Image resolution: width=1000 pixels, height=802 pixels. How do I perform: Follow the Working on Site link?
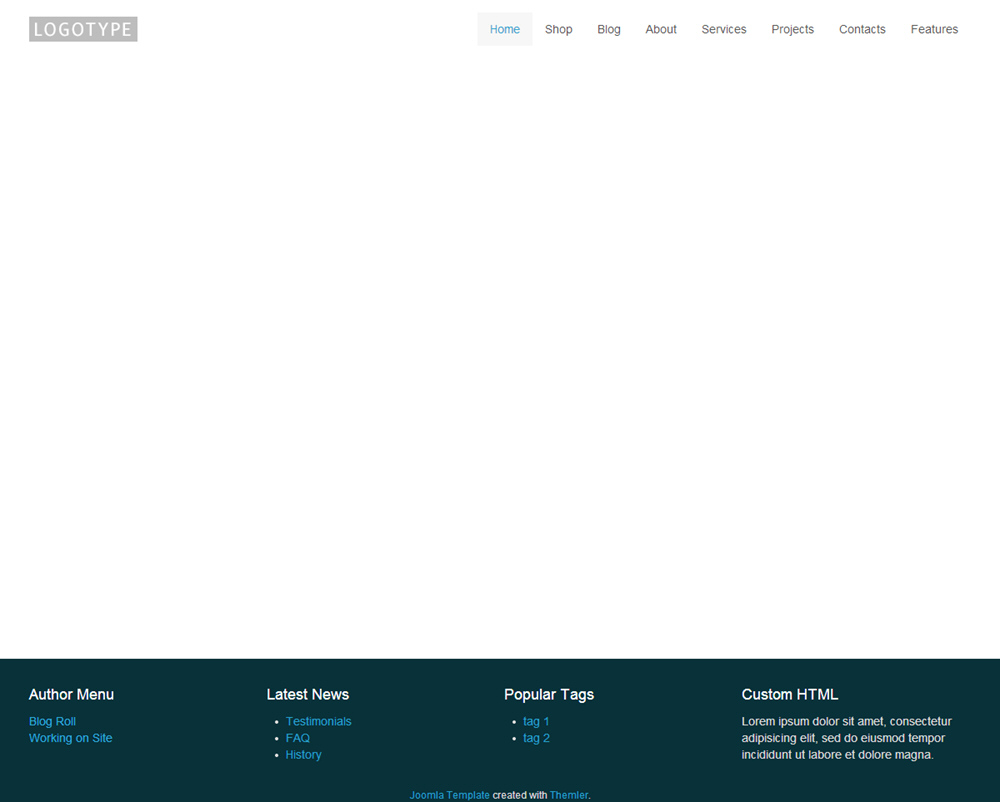coord(70,738)
